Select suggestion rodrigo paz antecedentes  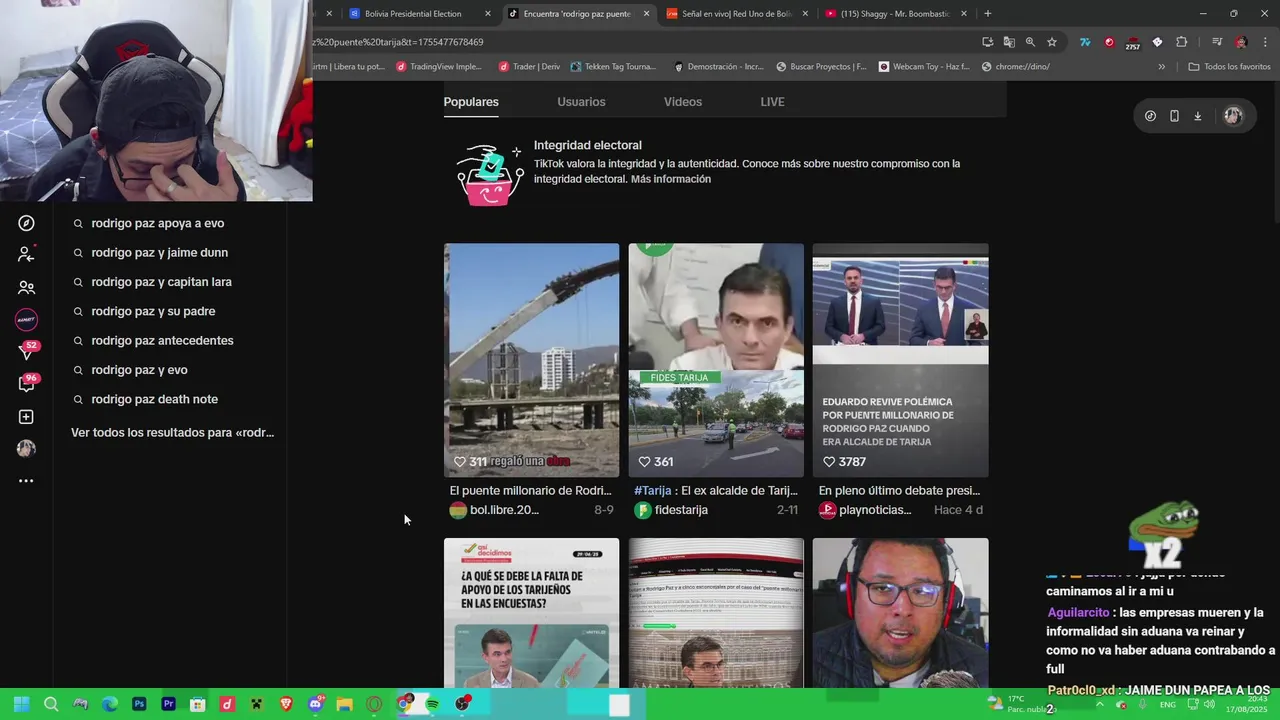(x=162, y=341)
